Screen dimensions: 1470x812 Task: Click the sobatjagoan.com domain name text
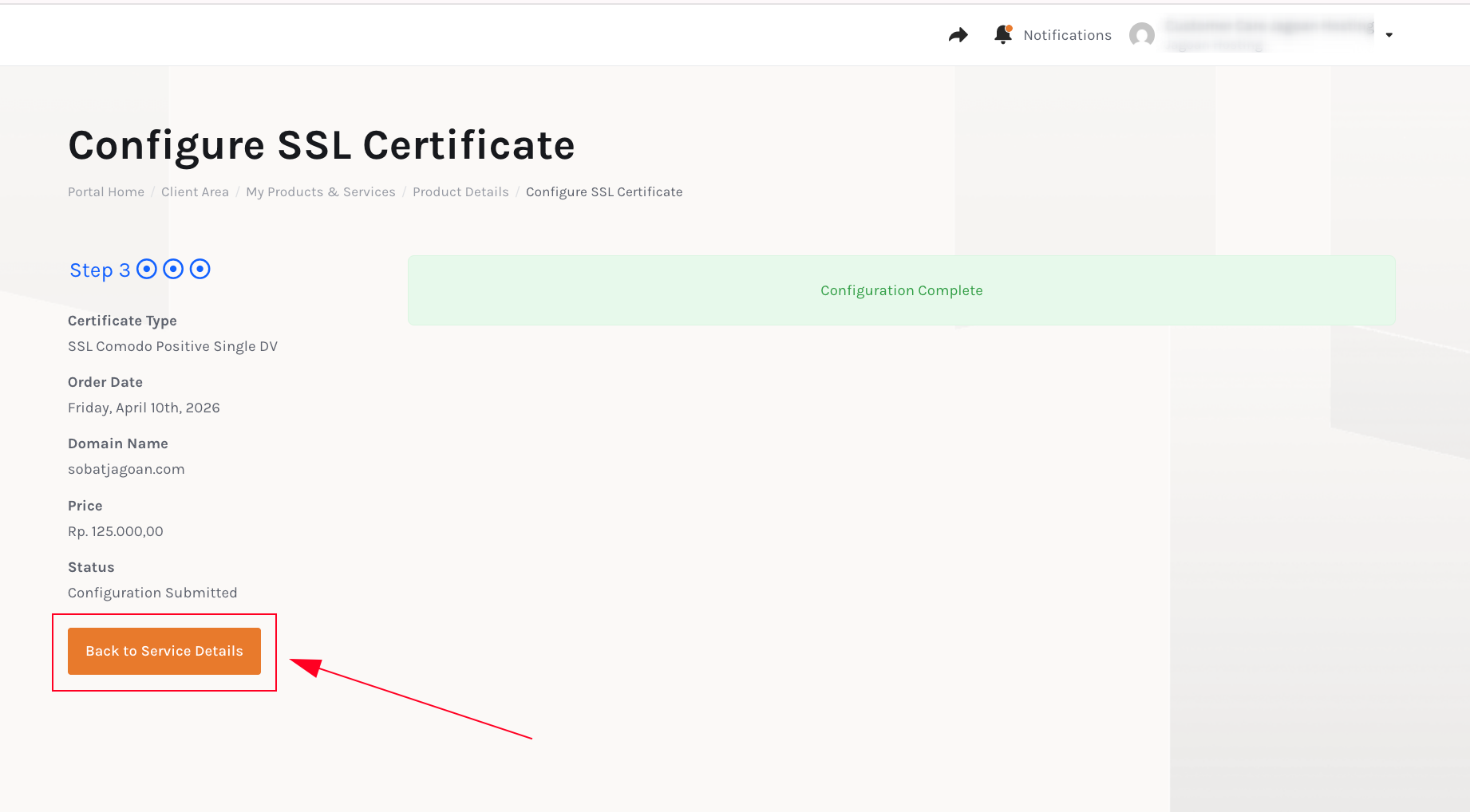coord(126,469)
